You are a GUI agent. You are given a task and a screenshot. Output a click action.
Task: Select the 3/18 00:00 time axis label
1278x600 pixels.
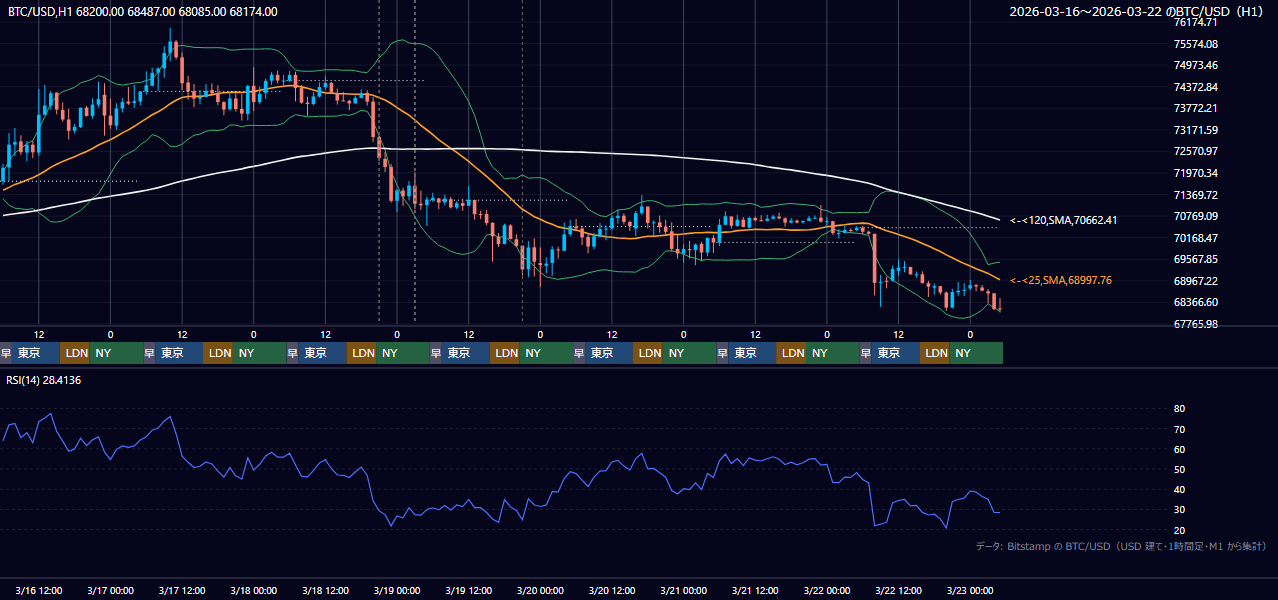click(254, 590)
